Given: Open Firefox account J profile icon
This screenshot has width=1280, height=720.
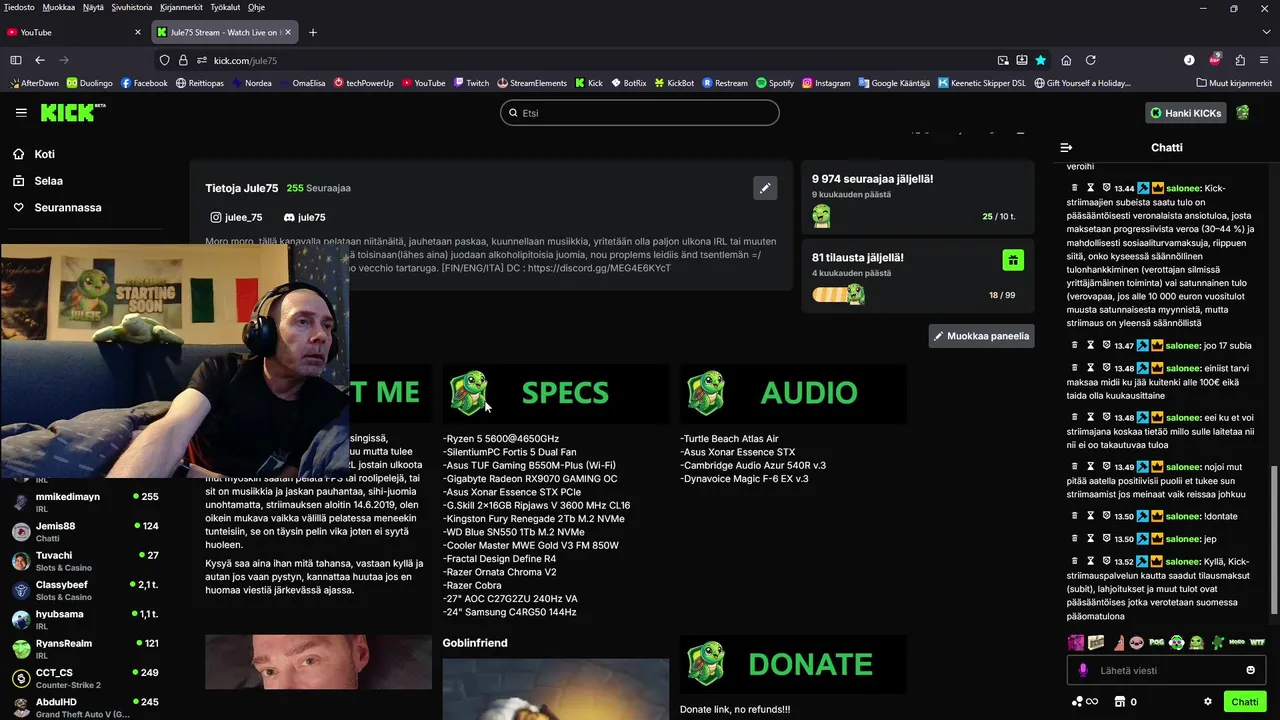Looking at the screenshot, I should (1189, 60).
